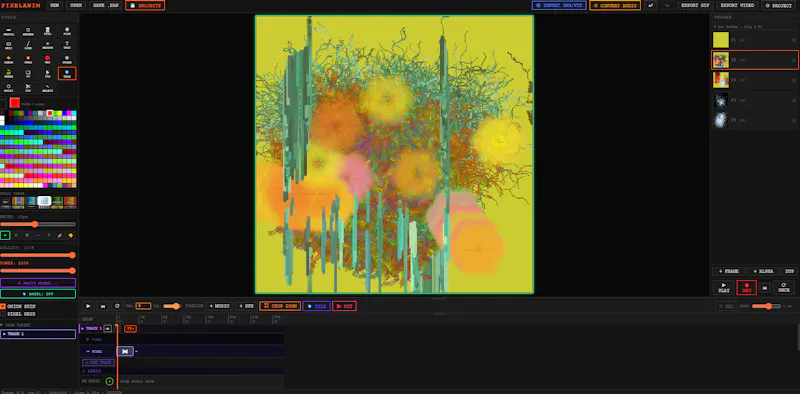This screenshot has width=800, height=394.
Task: Toggle the Once playback mode button
Action: coord(784,288)
